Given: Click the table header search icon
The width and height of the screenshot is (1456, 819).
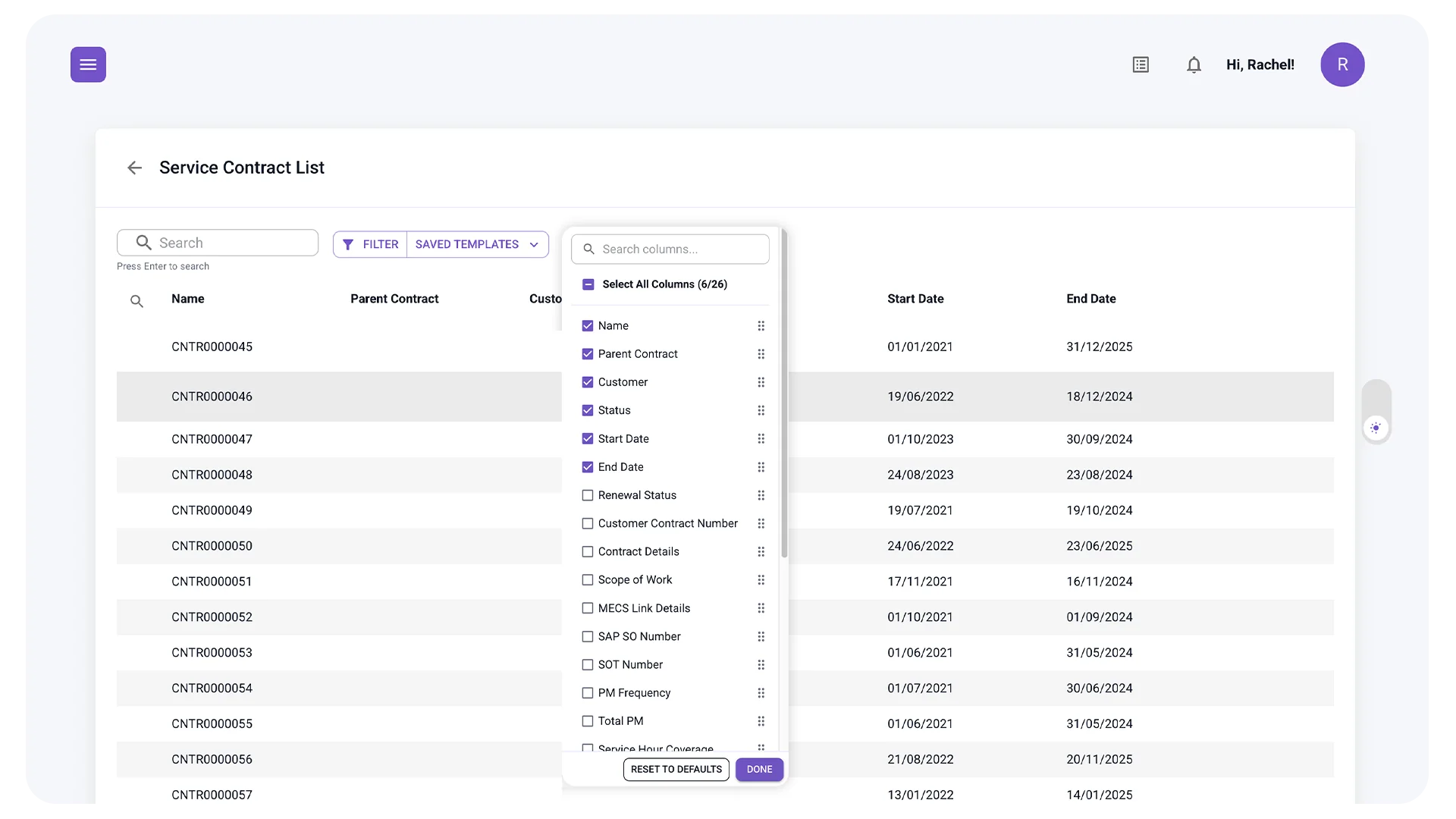Looking at the screenshot, I should [x=136, y=301].
